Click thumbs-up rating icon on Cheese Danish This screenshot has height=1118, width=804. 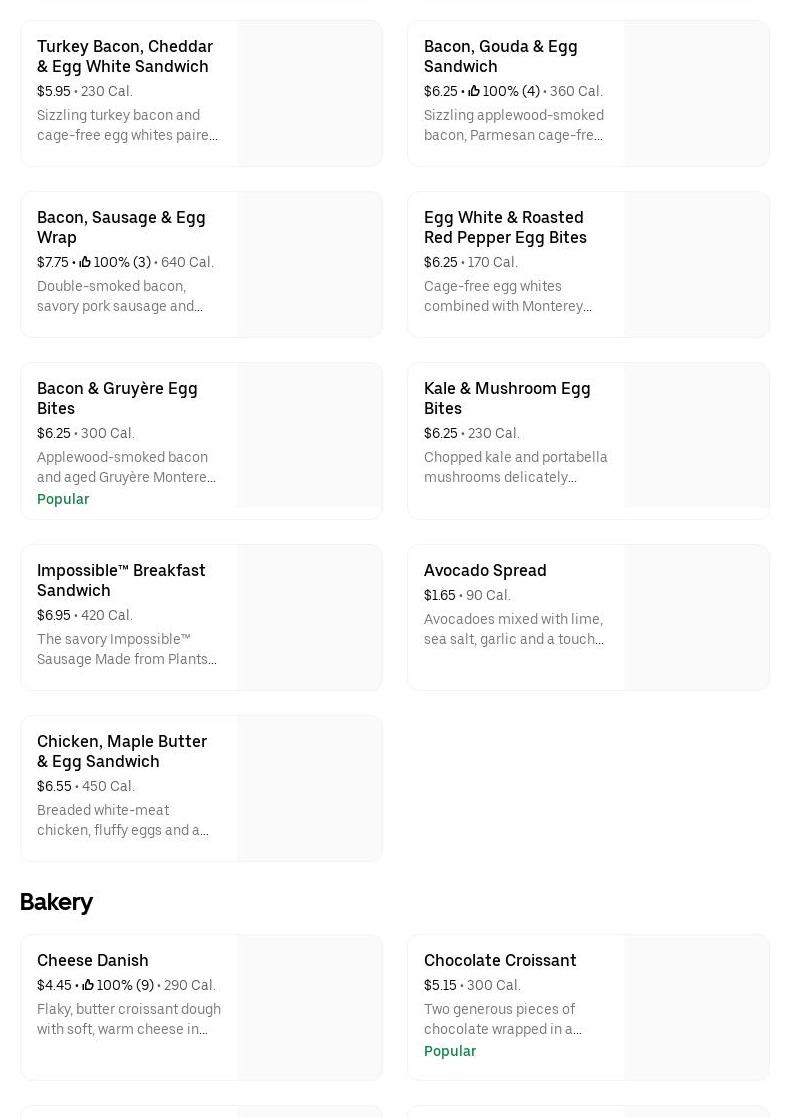[88, 985]
